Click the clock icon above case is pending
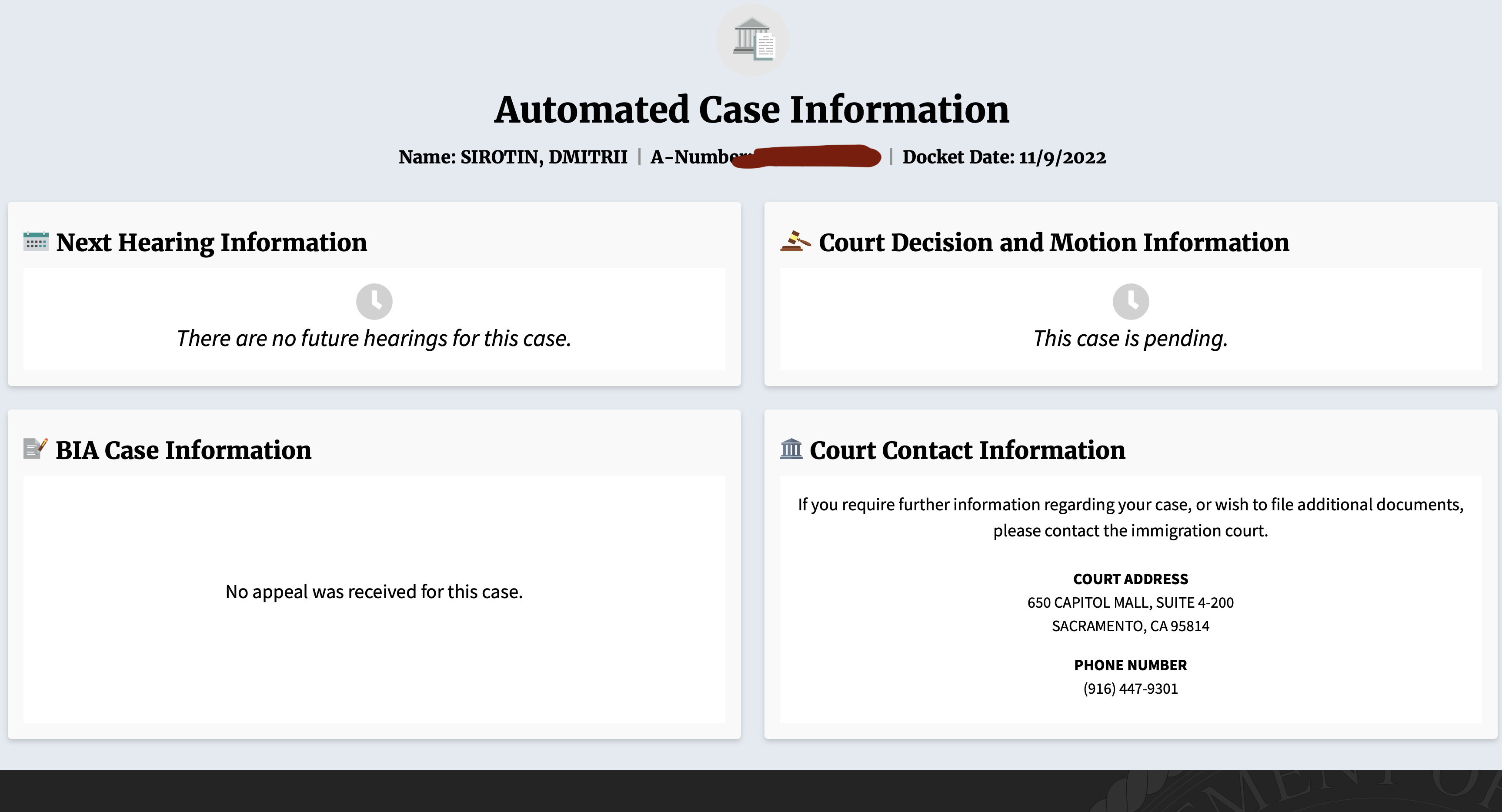This screenshot has height=812, width=1502. point(1131,301)
